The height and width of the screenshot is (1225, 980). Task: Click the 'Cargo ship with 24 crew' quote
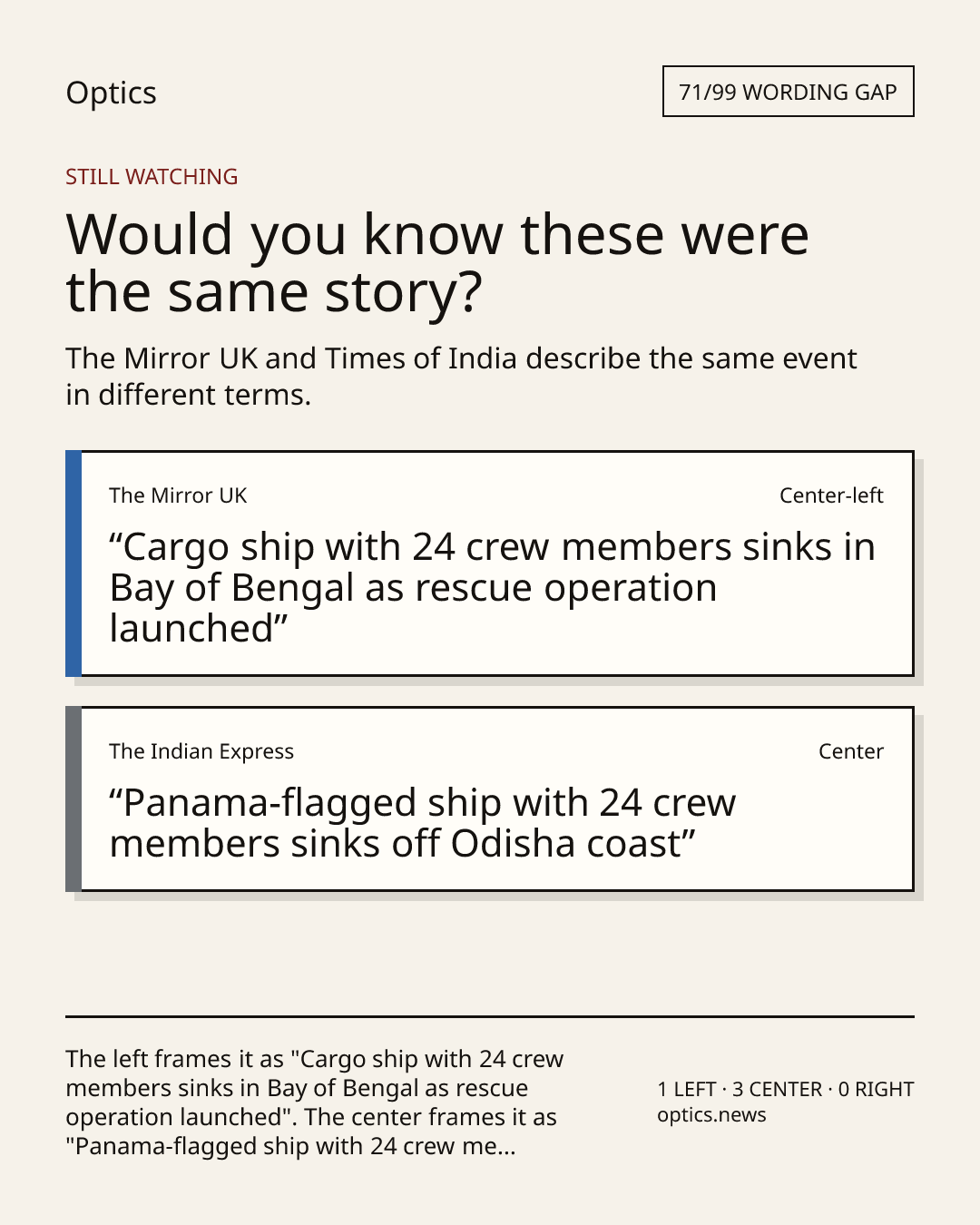[492, 587]
